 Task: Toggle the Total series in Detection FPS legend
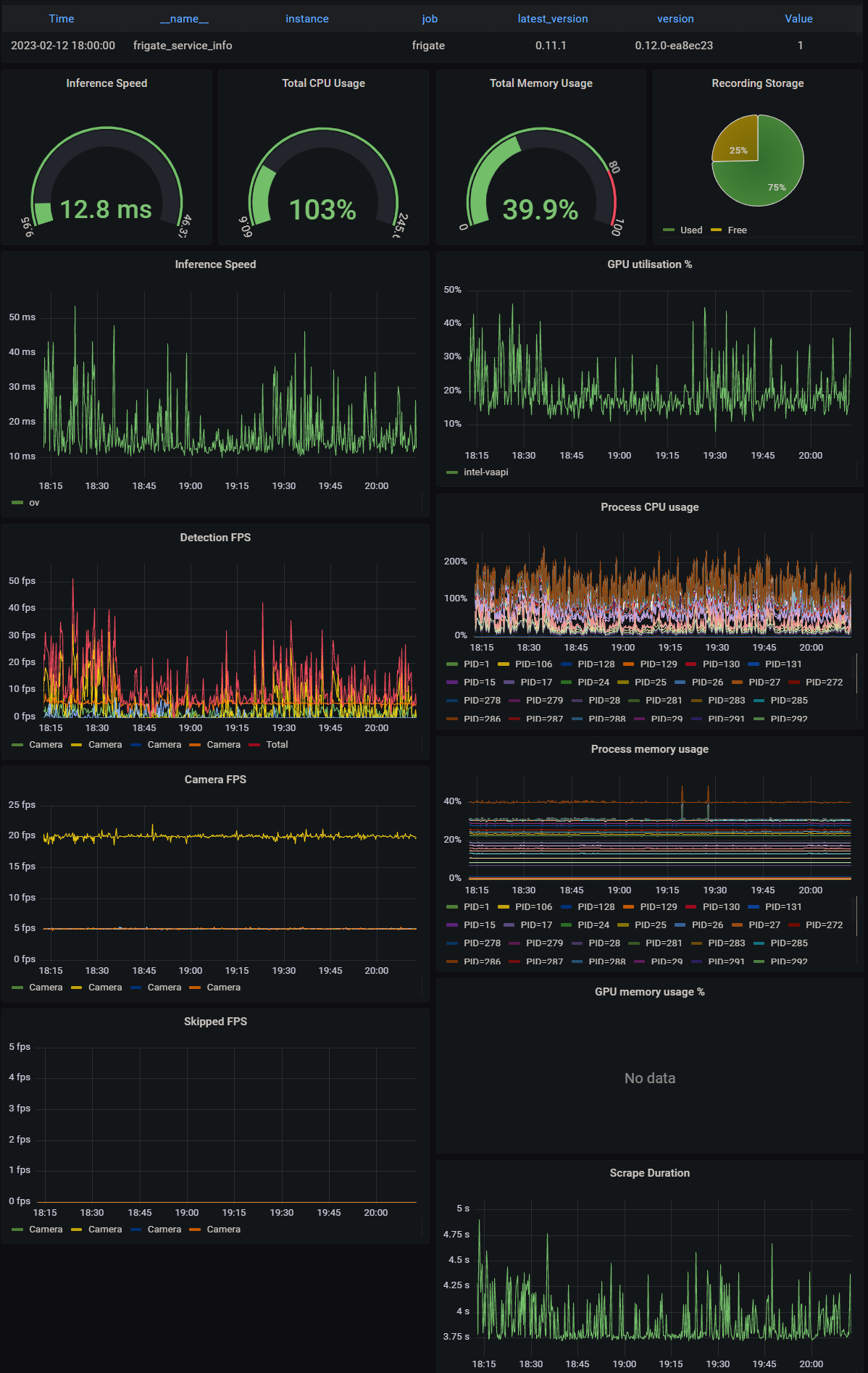point(277,745)
